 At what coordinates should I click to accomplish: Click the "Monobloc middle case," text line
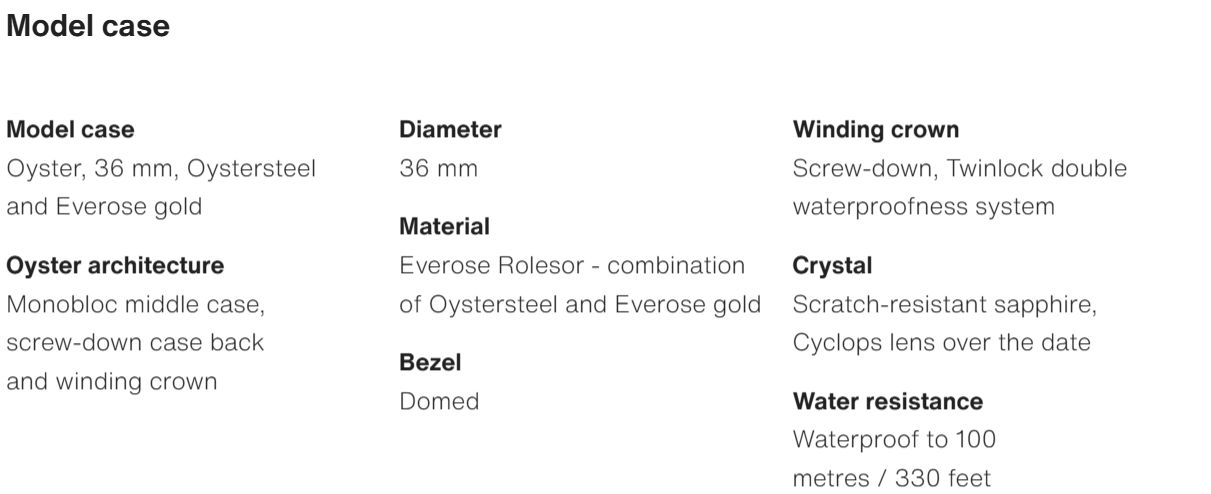pos(136,305)
